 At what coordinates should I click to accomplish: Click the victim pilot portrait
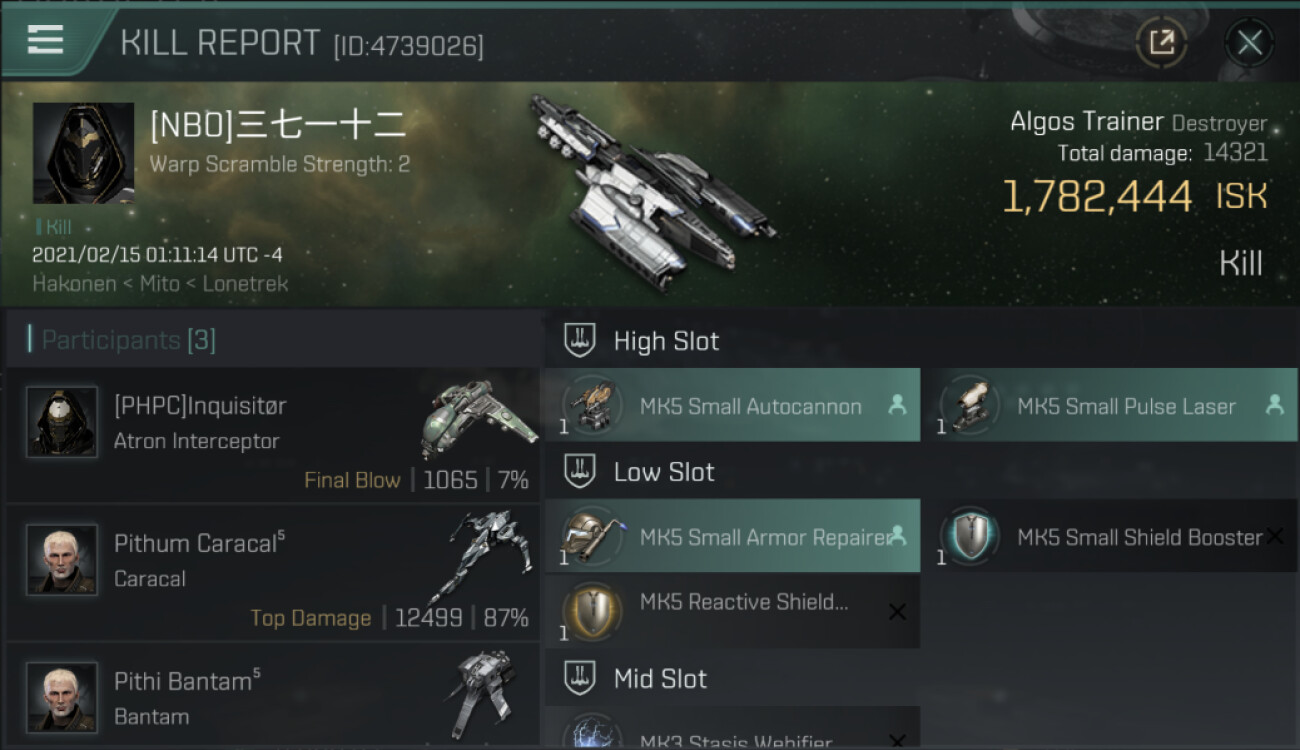[x=83, y=153]
